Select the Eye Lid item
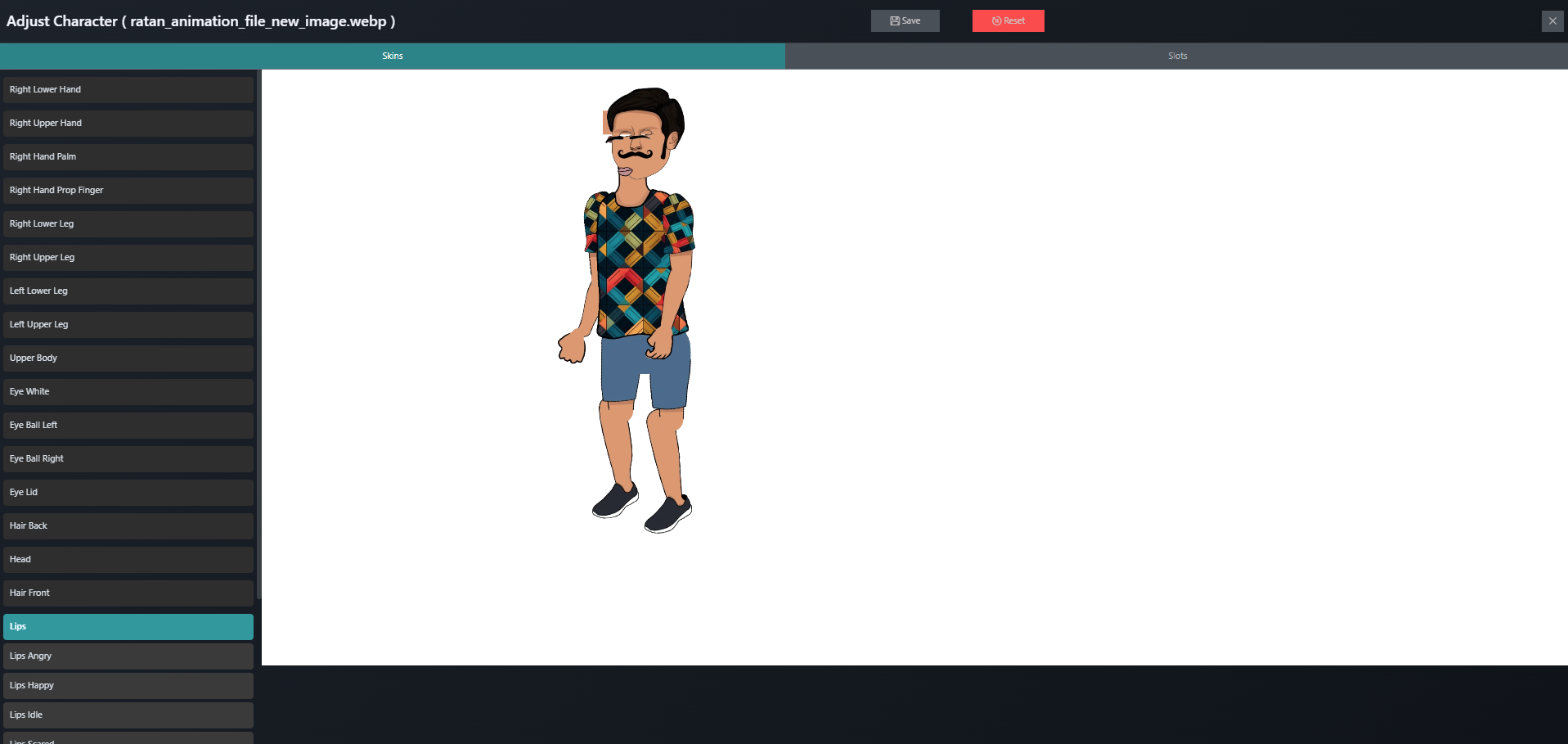 pos(128,493)
